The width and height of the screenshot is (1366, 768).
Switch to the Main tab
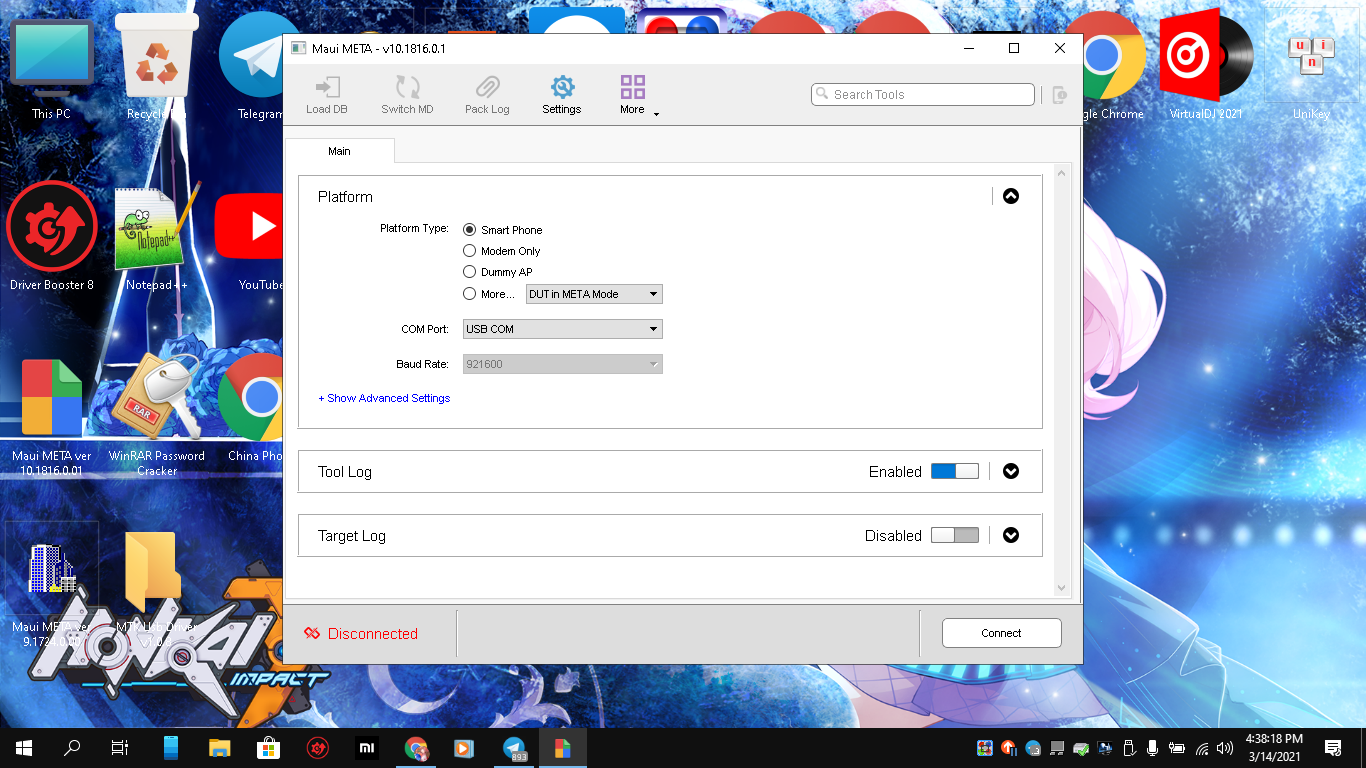point(340,151)
